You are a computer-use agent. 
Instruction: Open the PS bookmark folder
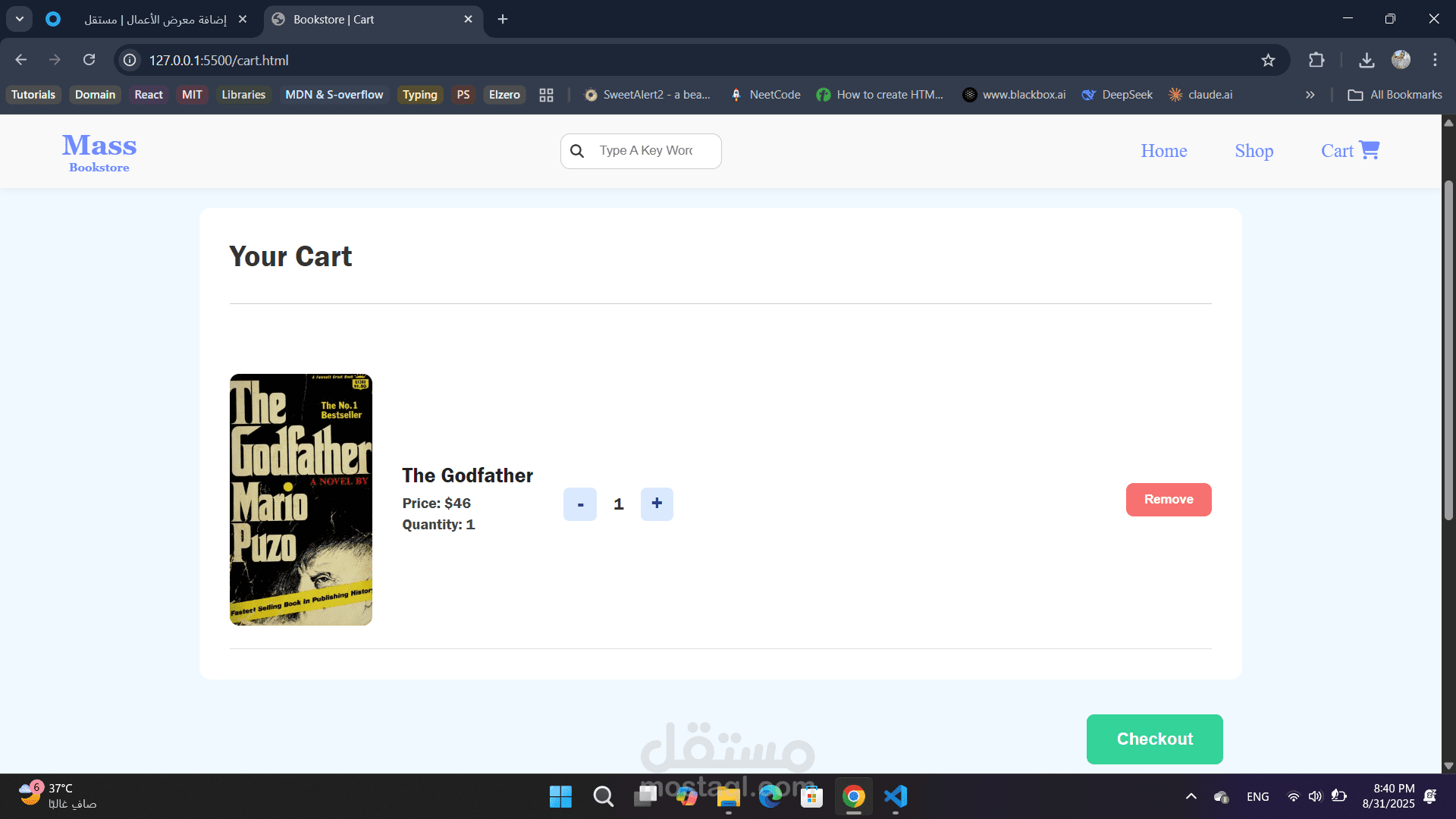pyautogui.click(x=463, y=95)
